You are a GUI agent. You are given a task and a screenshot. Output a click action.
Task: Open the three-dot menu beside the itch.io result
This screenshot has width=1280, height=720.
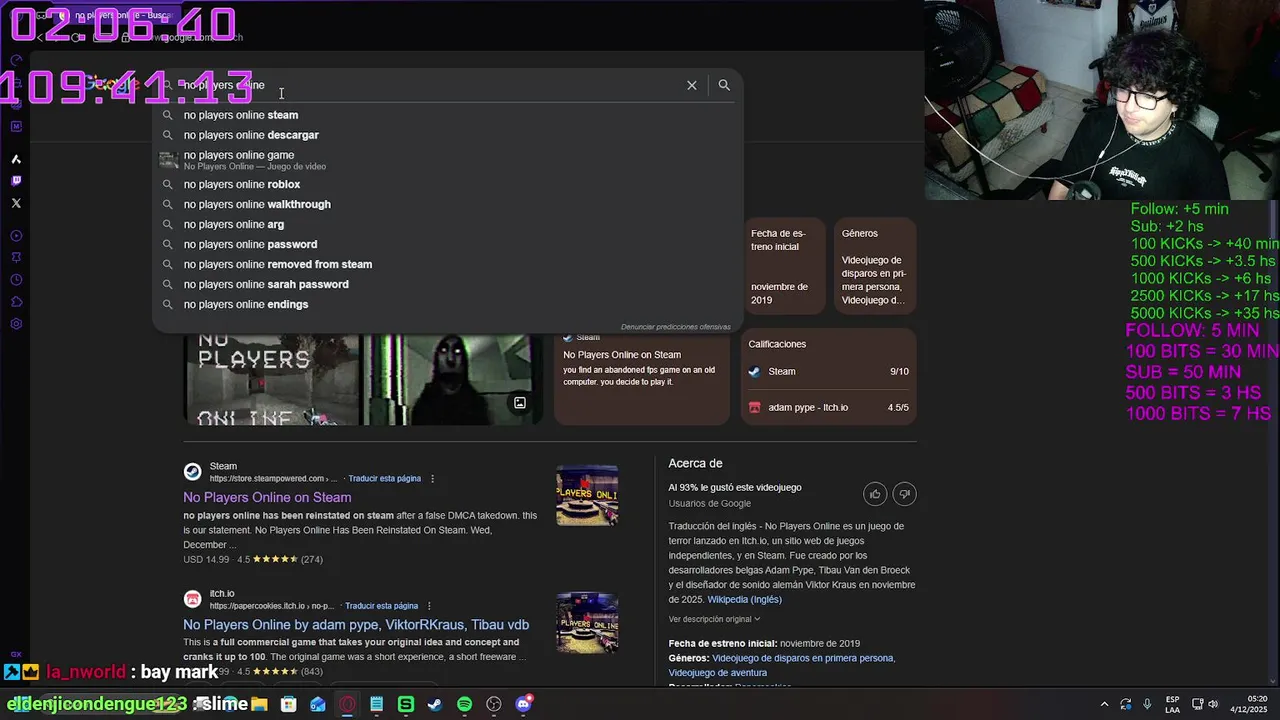(x=429, y=605)
